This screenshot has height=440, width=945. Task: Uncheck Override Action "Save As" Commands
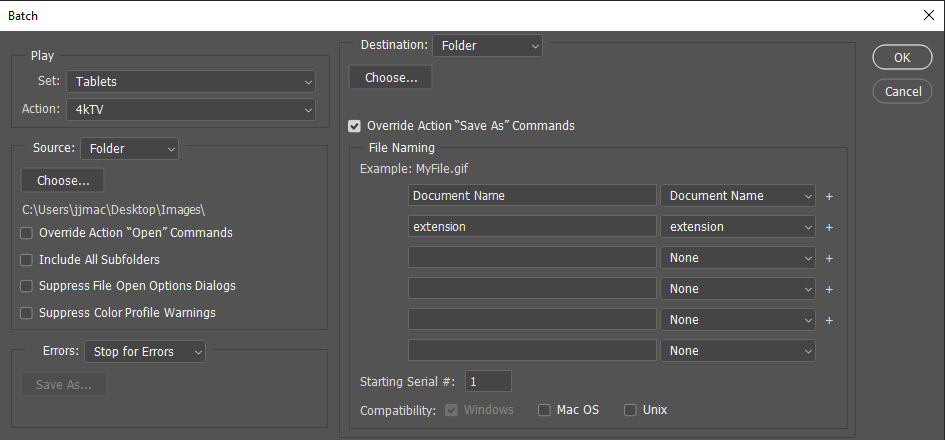(354, 126)
